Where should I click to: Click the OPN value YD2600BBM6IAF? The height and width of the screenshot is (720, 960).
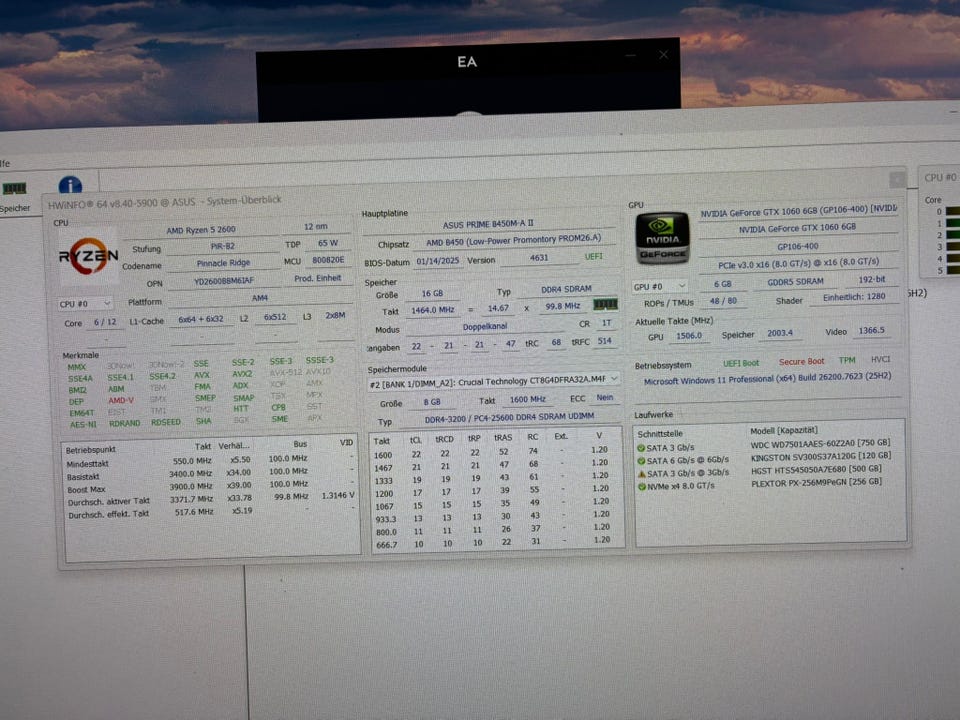(223, 280)
